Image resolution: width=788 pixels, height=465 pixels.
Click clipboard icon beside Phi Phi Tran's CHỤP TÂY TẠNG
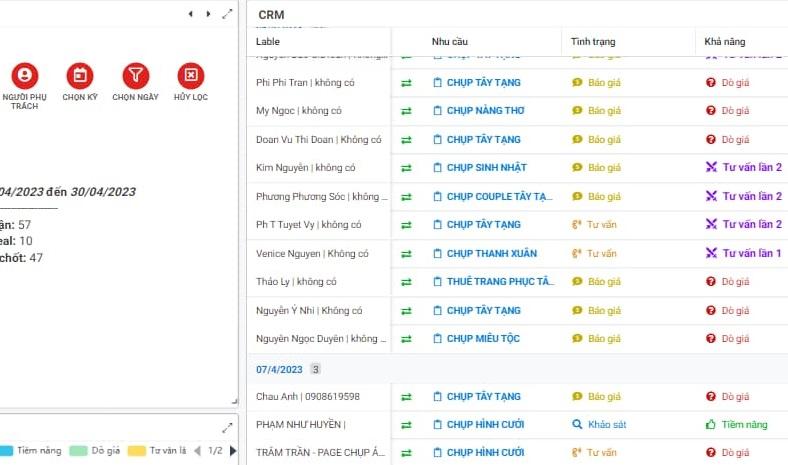pyautogui.click(x=438, y=82)
